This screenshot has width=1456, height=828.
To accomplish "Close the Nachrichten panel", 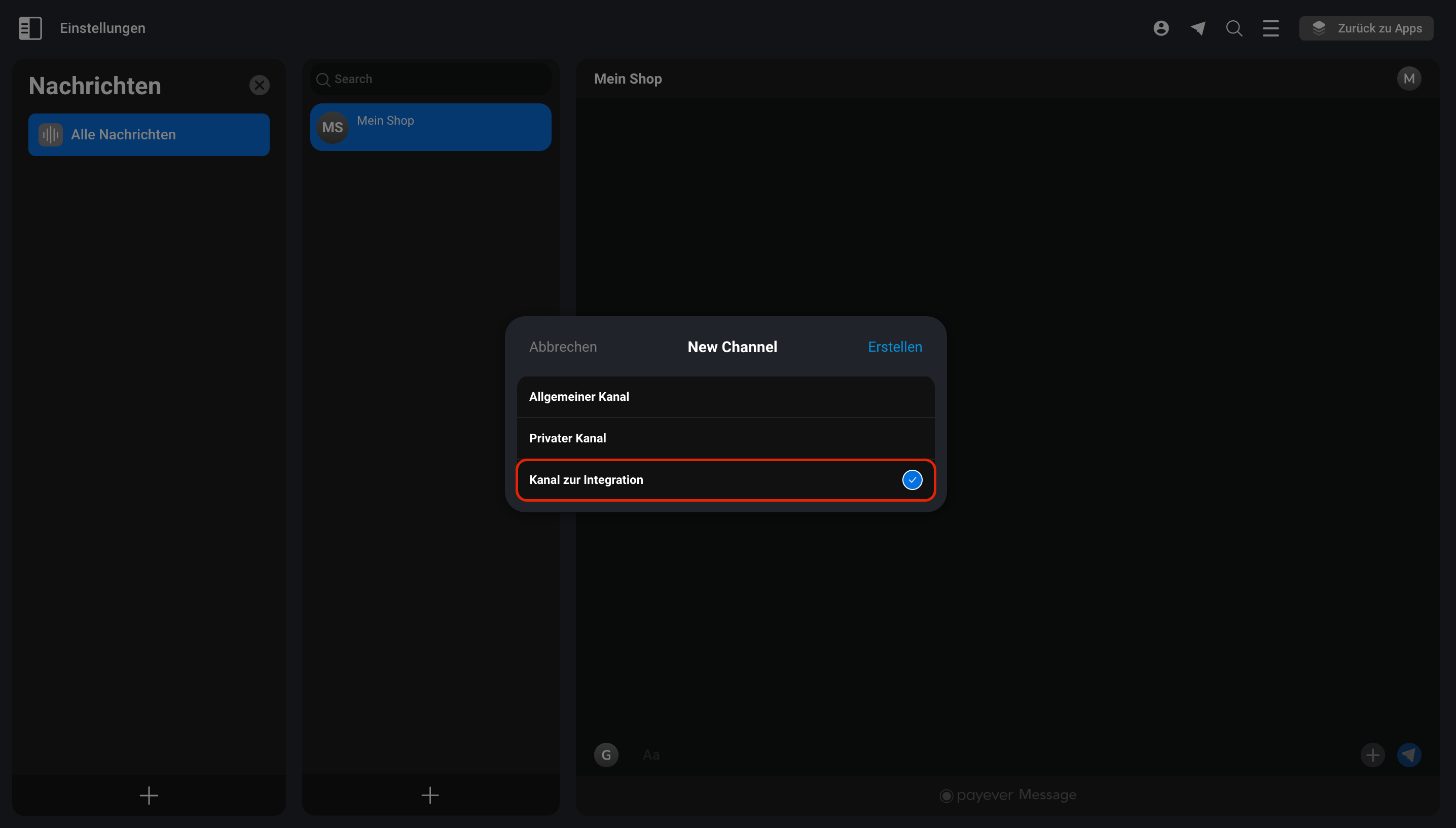I will tap(260, 85).
